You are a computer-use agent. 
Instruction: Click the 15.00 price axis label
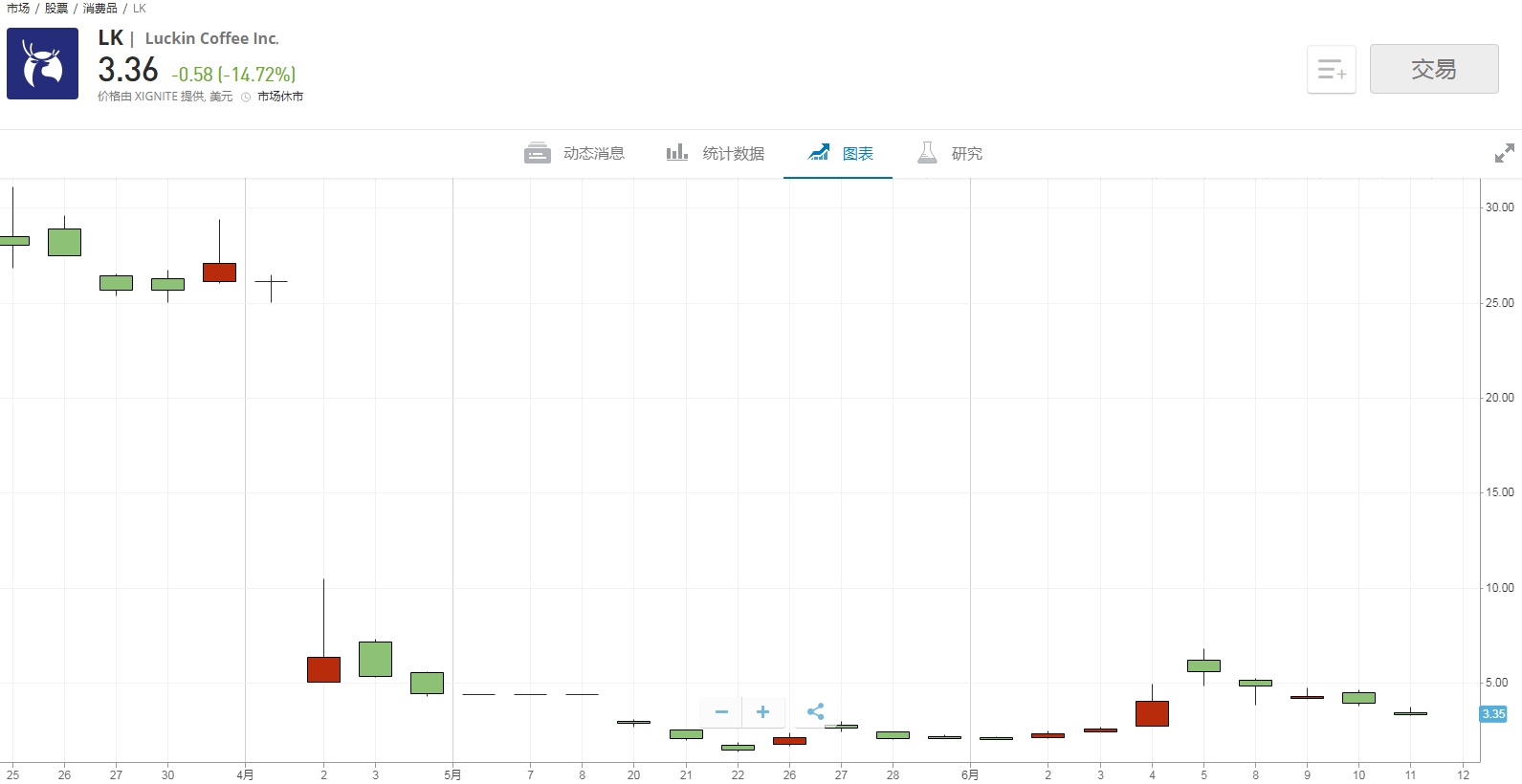tap(1499, 492)
